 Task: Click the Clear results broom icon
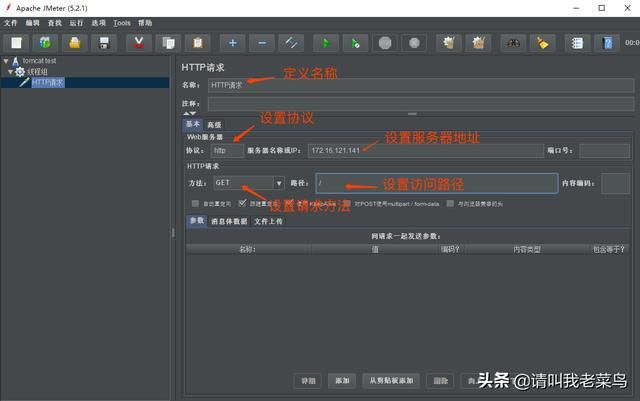pos(449,43)
